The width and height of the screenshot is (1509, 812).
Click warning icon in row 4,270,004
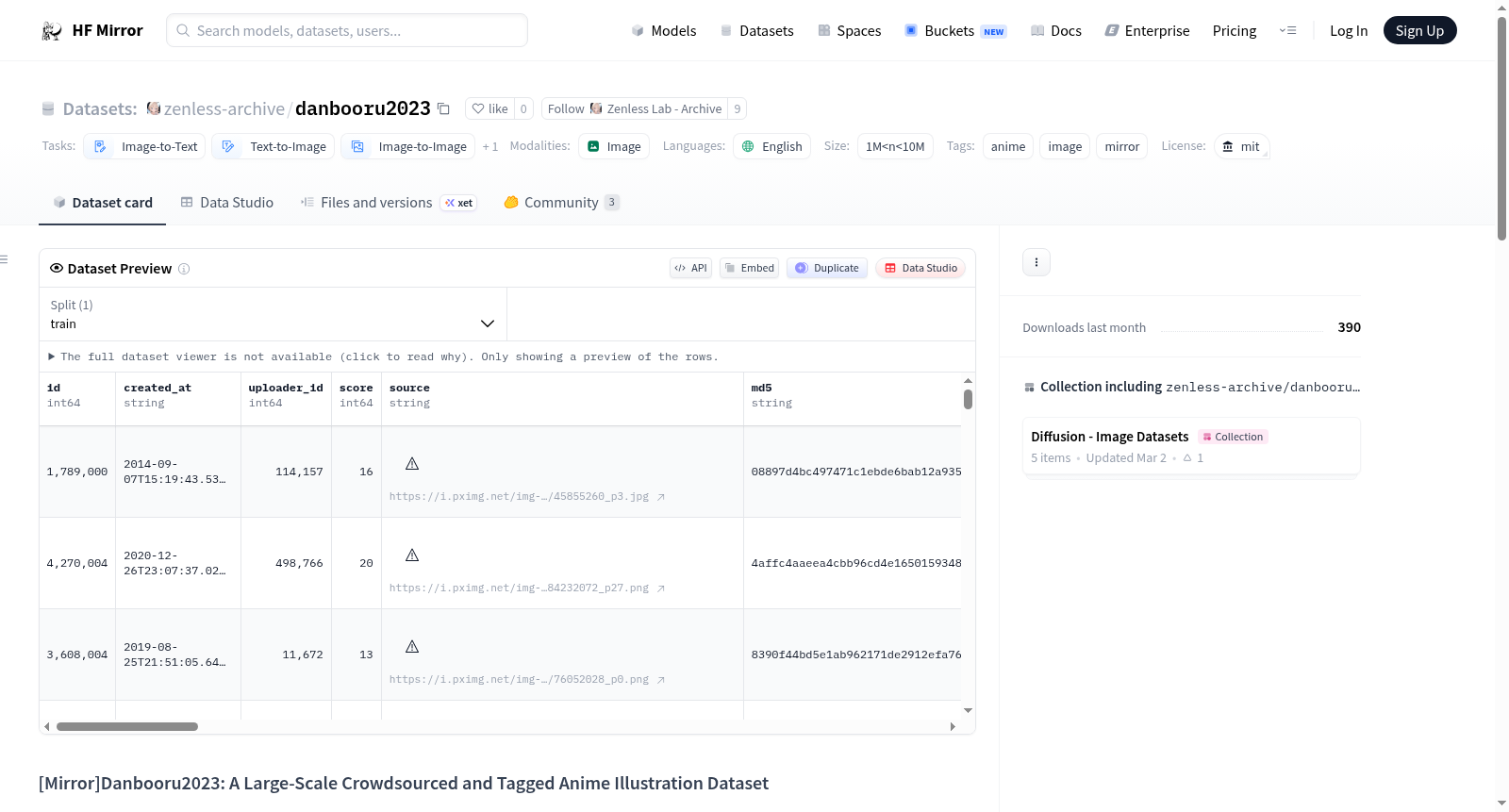(412, 555)
